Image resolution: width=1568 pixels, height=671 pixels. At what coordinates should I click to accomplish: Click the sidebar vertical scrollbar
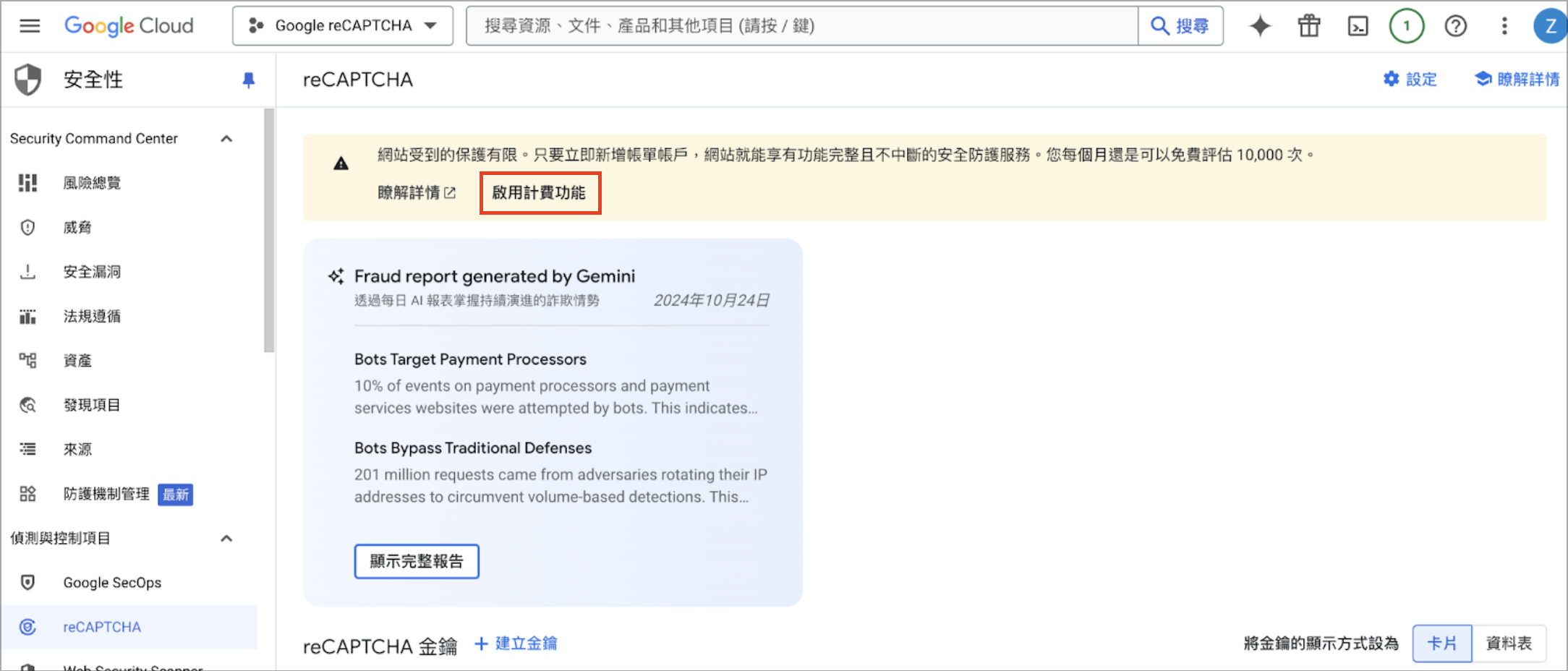tap(269, 230)
